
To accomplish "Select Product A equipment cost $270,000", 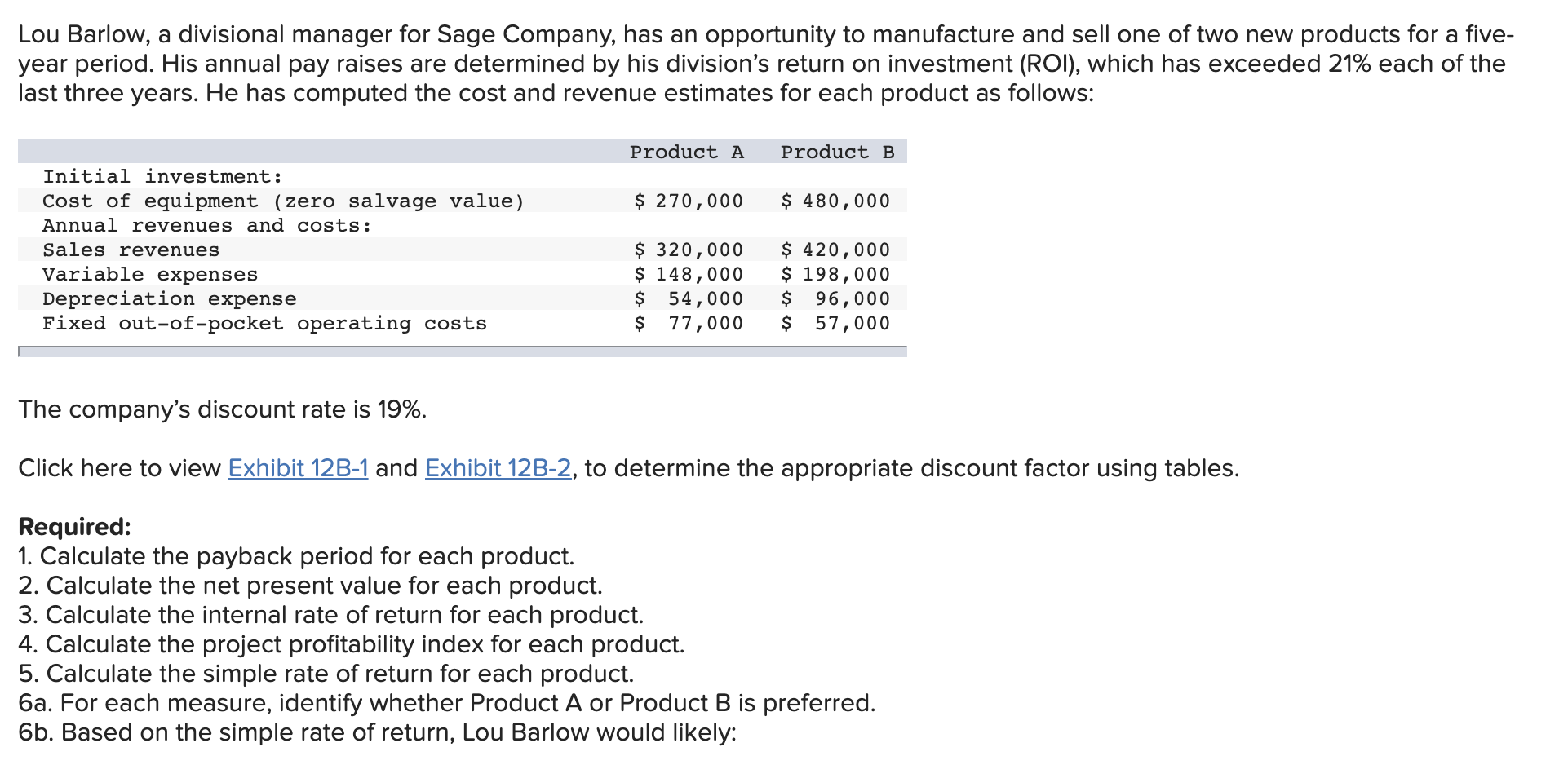I will tap(689, 201).
